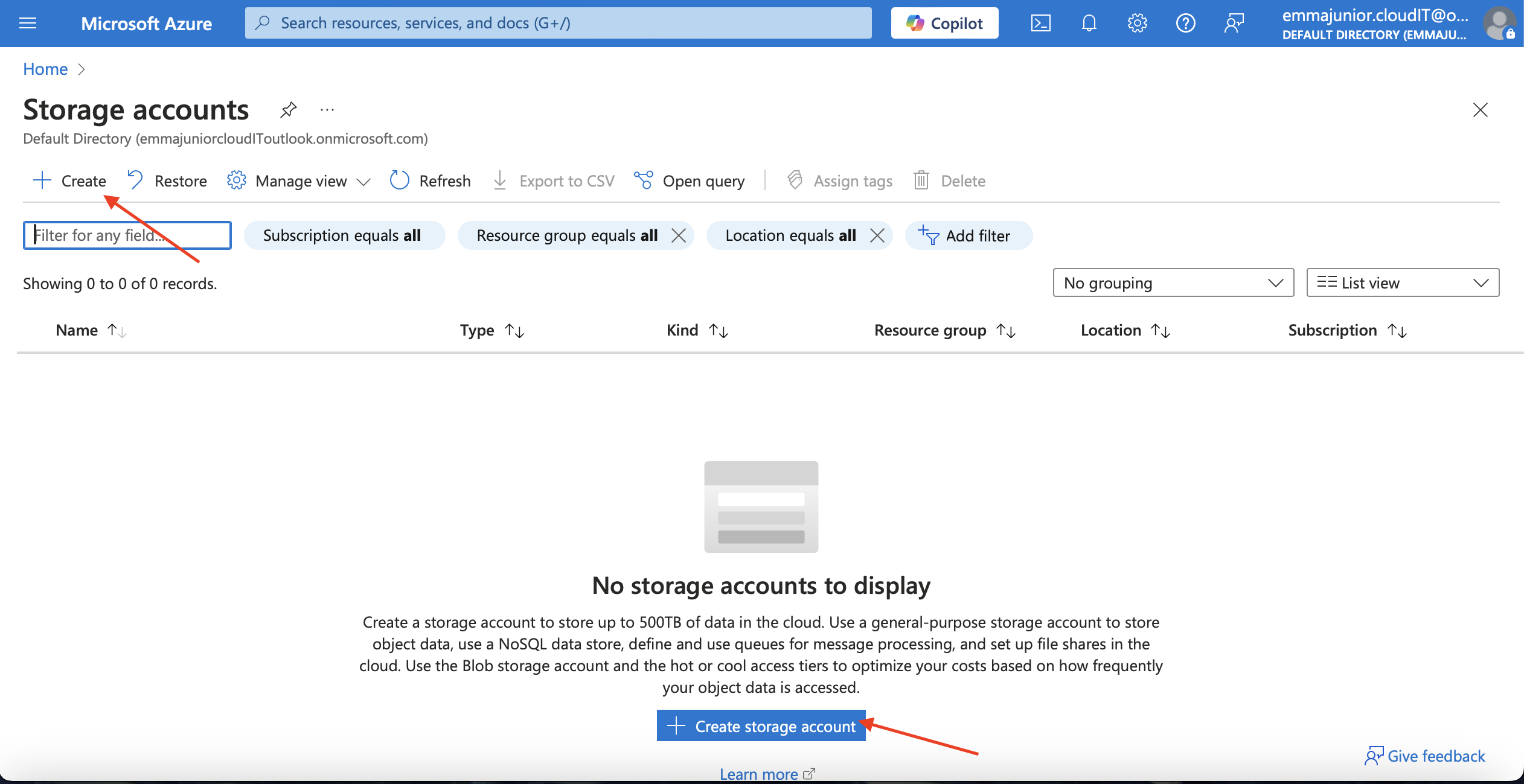Open the Location equals all filter
This screenshot has width=1524, height=784.
(x=790, y=235)
